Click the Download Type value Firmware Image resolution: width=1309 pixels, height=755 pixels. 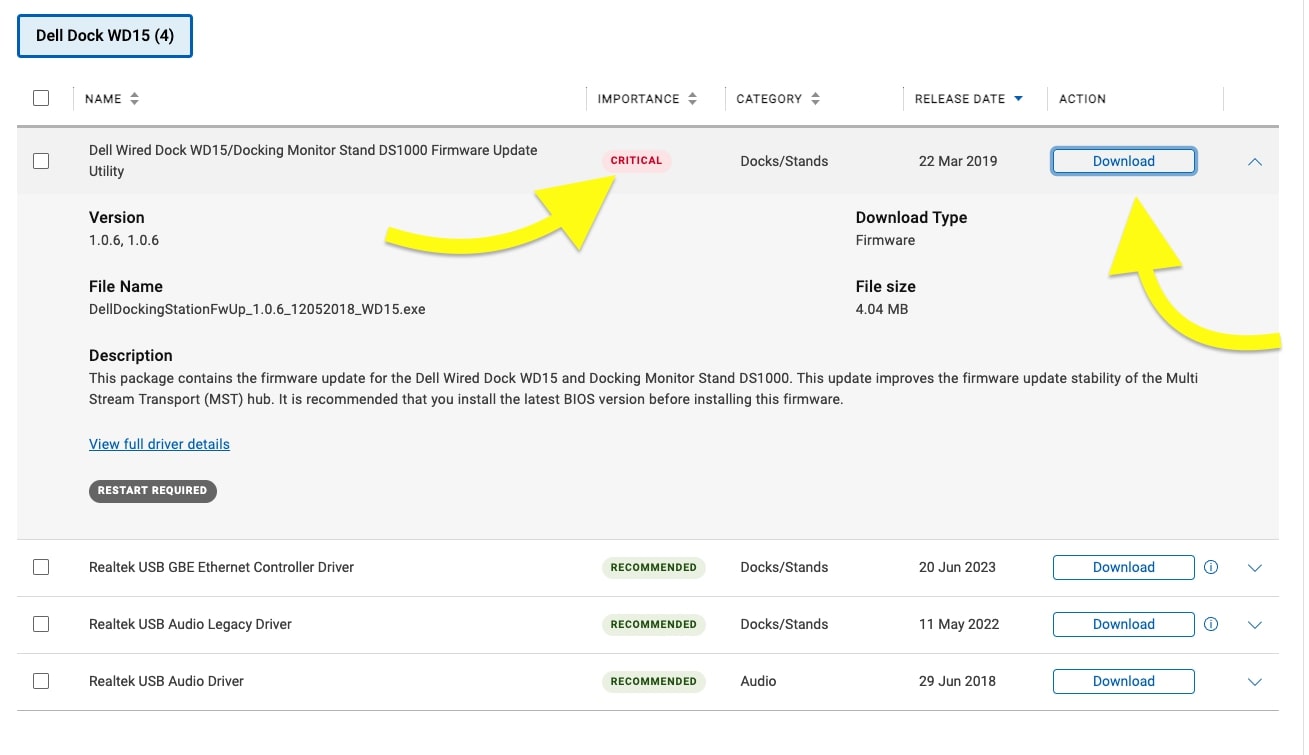[x=885, y=240]
